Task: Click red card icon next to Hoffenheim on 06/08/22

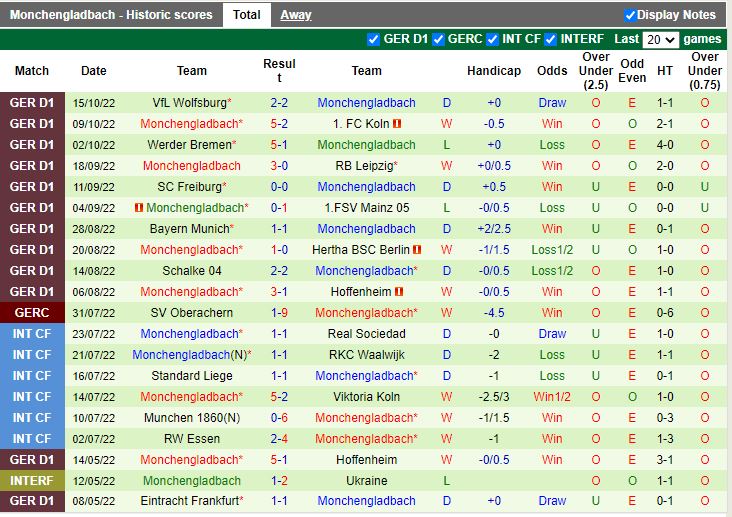Action: click(x=399, y=292)
